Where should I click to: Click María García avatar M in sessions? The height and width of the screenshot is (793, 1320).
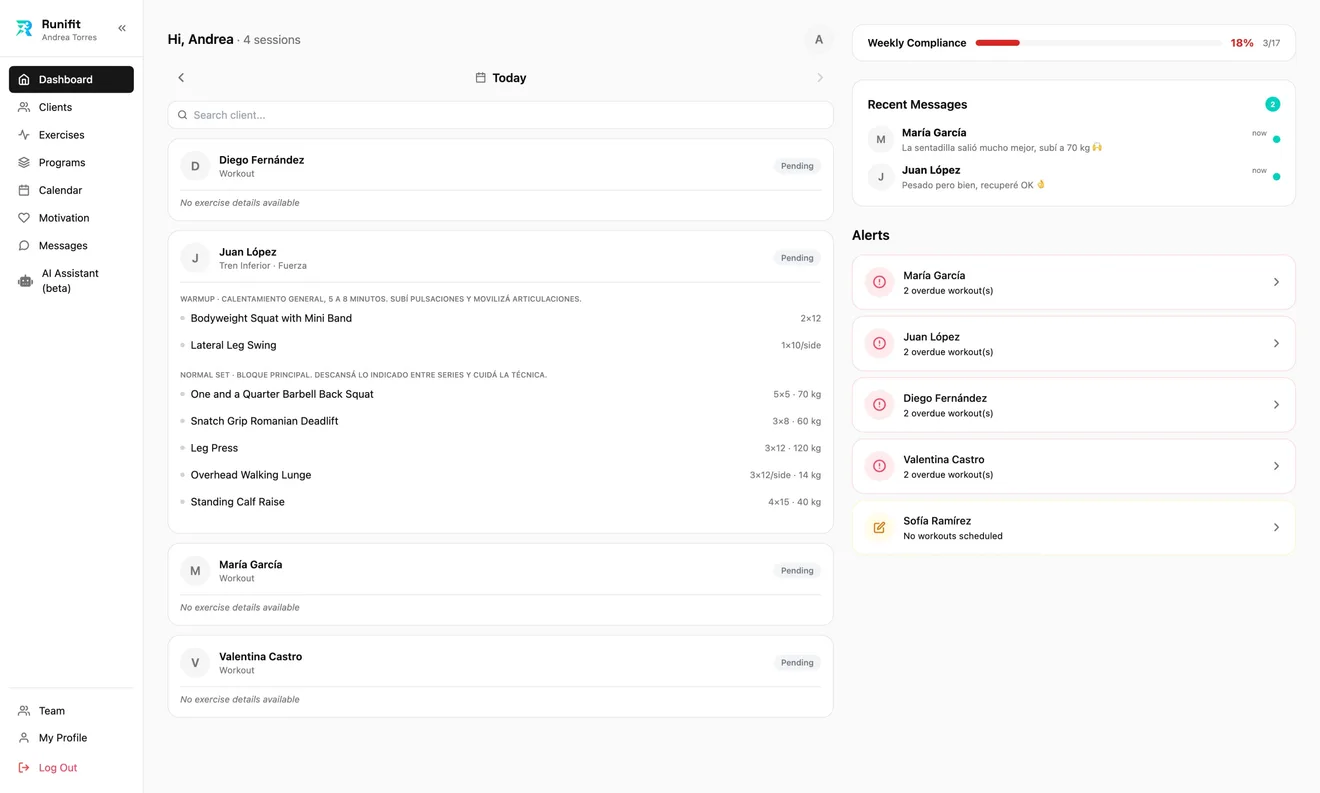195,571
